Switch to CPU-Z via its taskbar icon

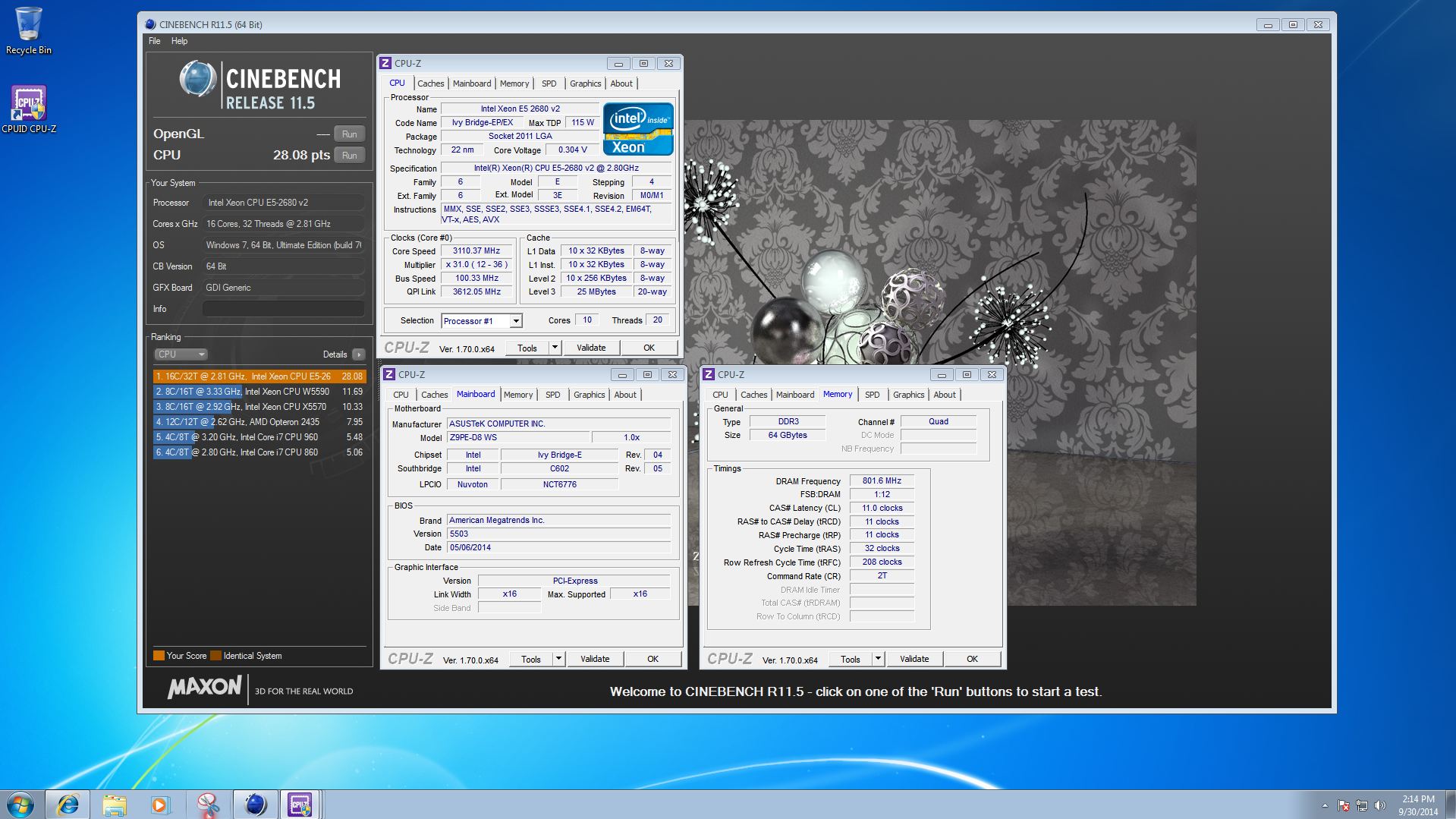(x=300, y=805)
